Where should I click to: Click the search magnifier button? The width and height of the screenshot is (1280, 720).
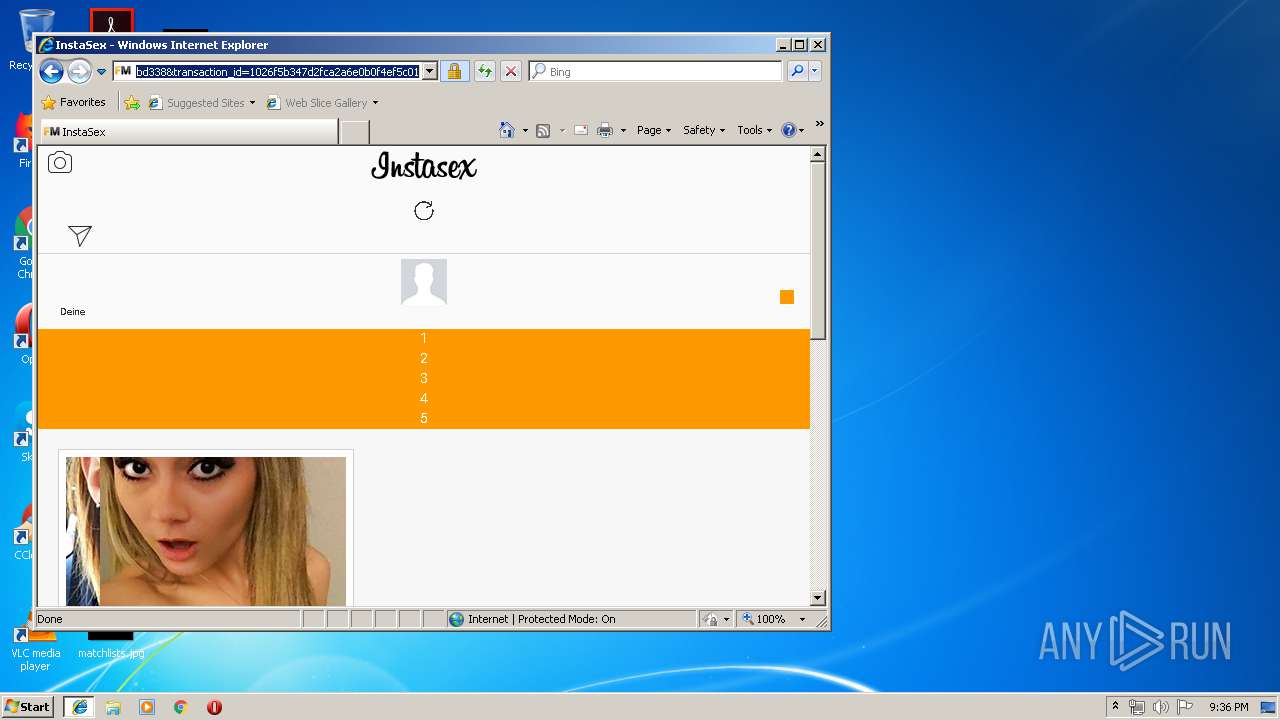pos(797,71)
